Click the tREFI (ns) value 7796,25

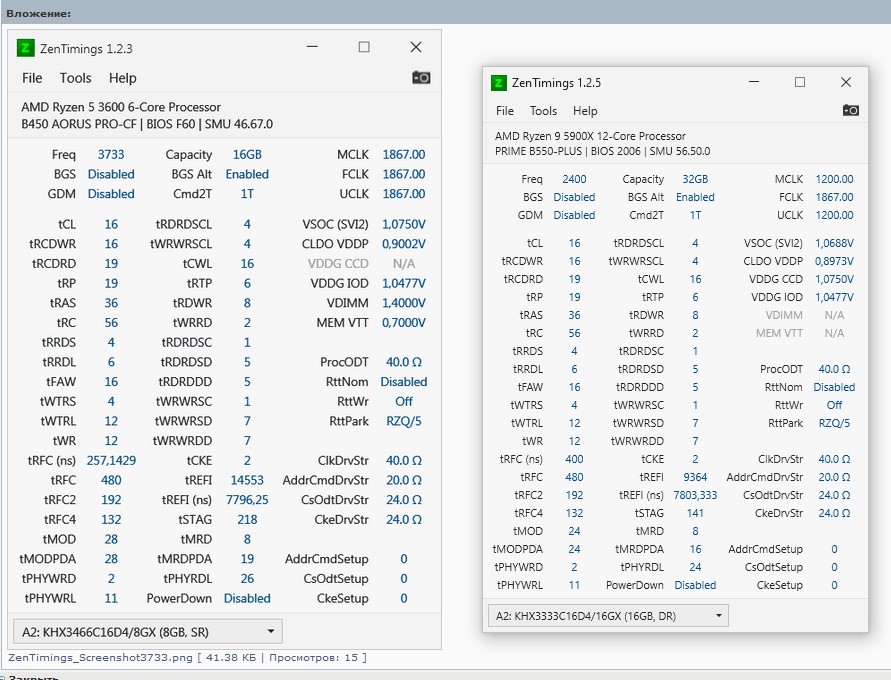click(247, 500)
